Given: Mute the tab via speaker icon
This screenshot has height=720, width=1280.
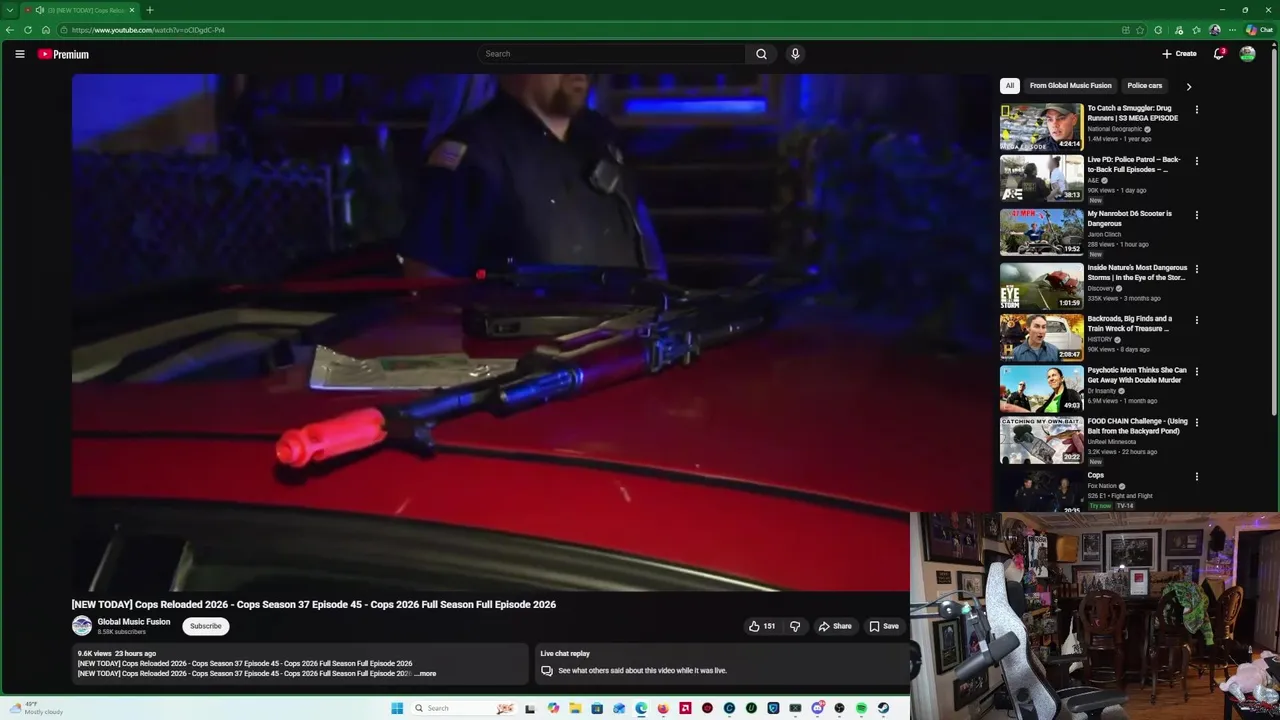Looking at the screenshot, I should [39, 10].
